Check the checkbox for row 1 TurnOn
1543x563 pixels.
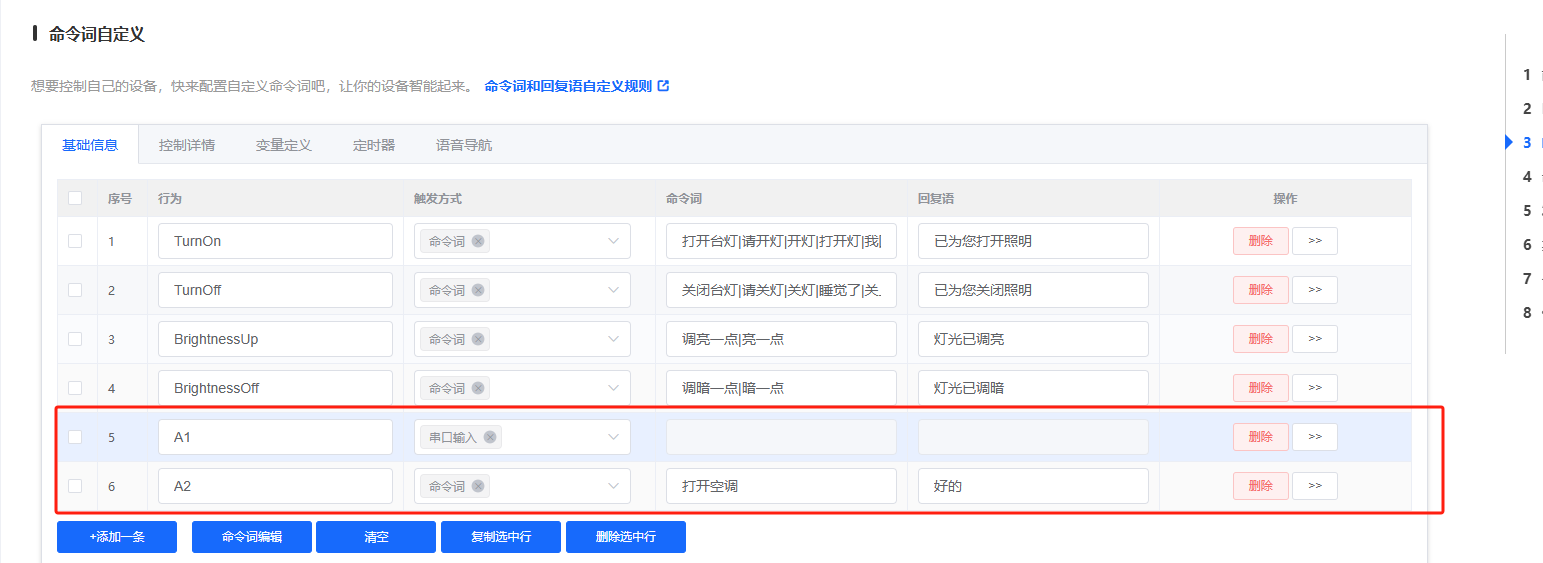pyautogui.click(x=75, y=241)
